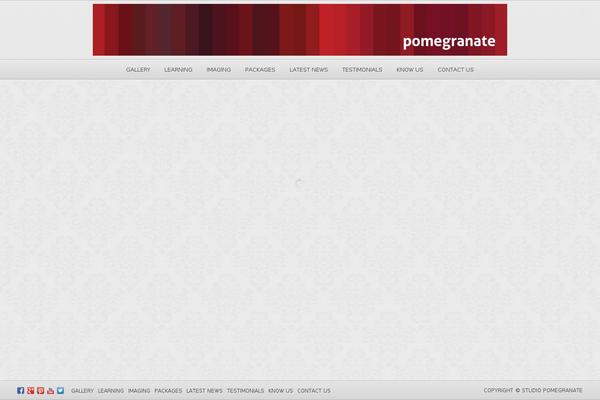Open the Twitter icon in footer

tap(60, 390)
